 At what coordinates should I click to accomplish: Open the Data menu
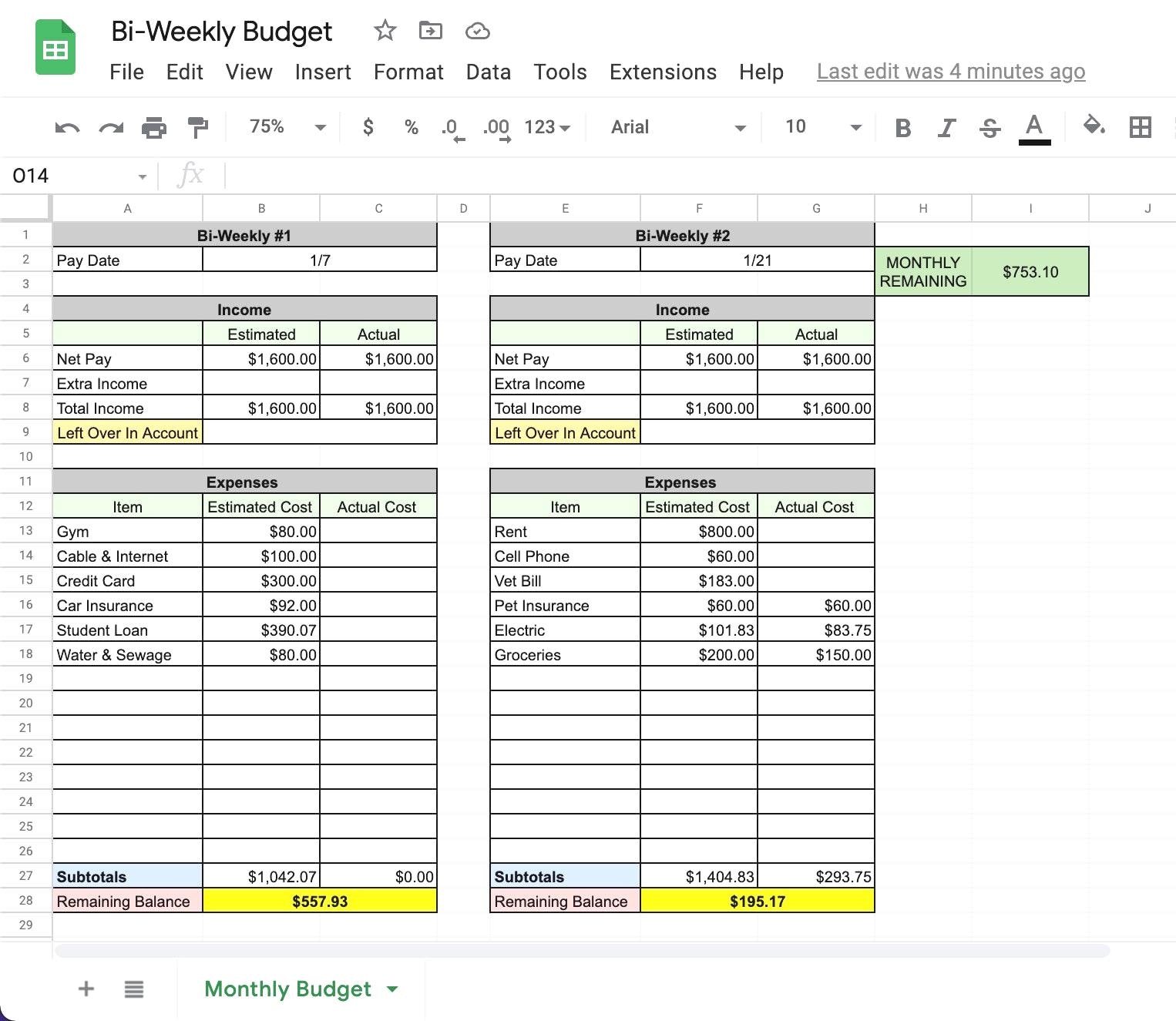(487, 72)
